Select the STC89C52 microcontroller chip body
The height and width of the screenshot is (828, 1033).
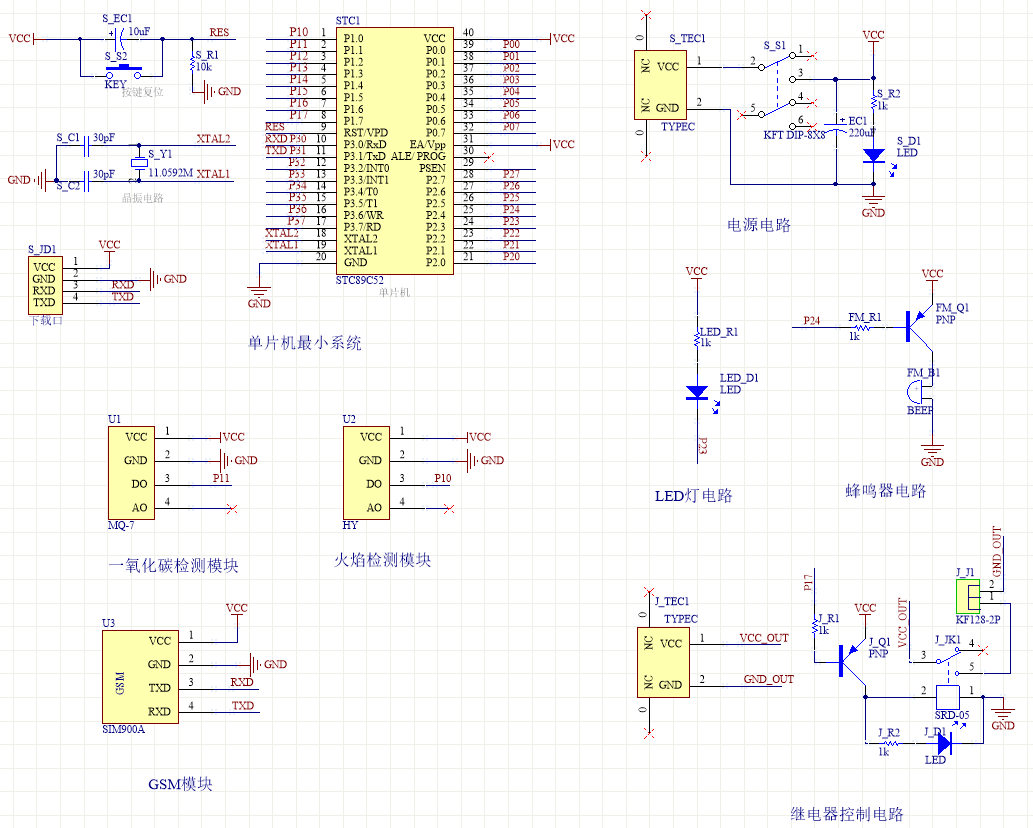tap(395, 151)
